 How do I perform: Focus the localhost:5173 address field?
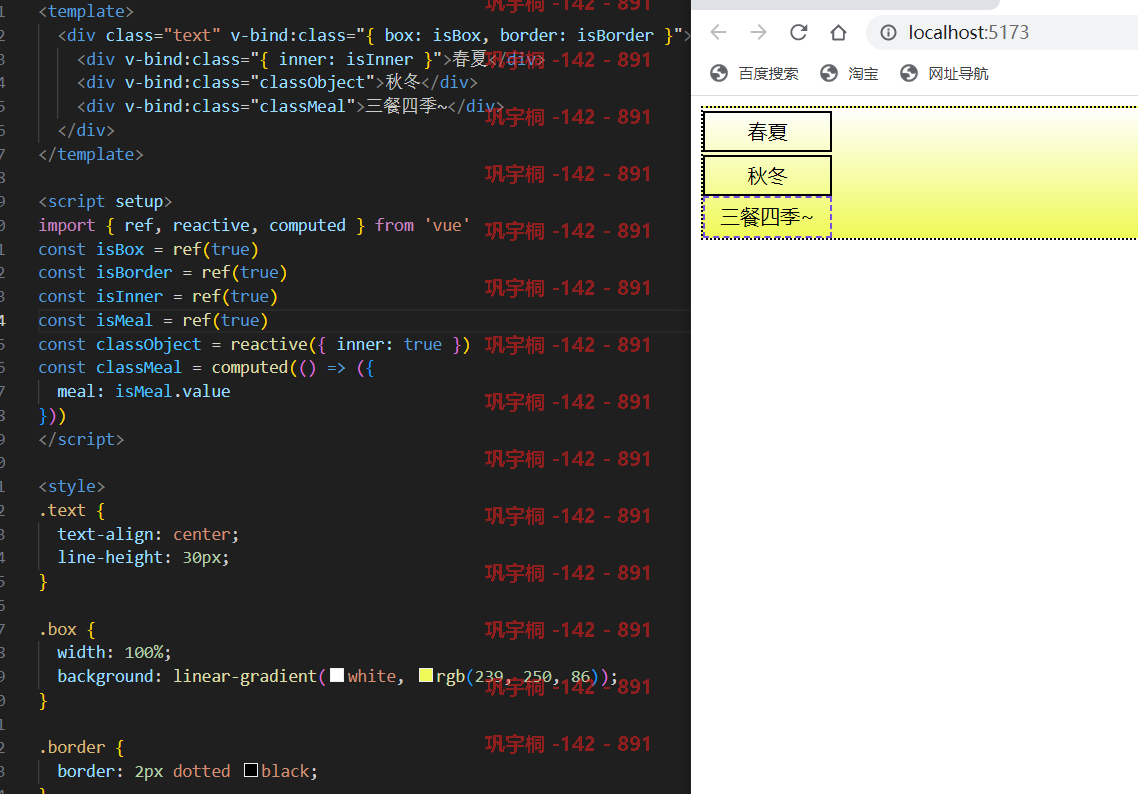(968, 33)
